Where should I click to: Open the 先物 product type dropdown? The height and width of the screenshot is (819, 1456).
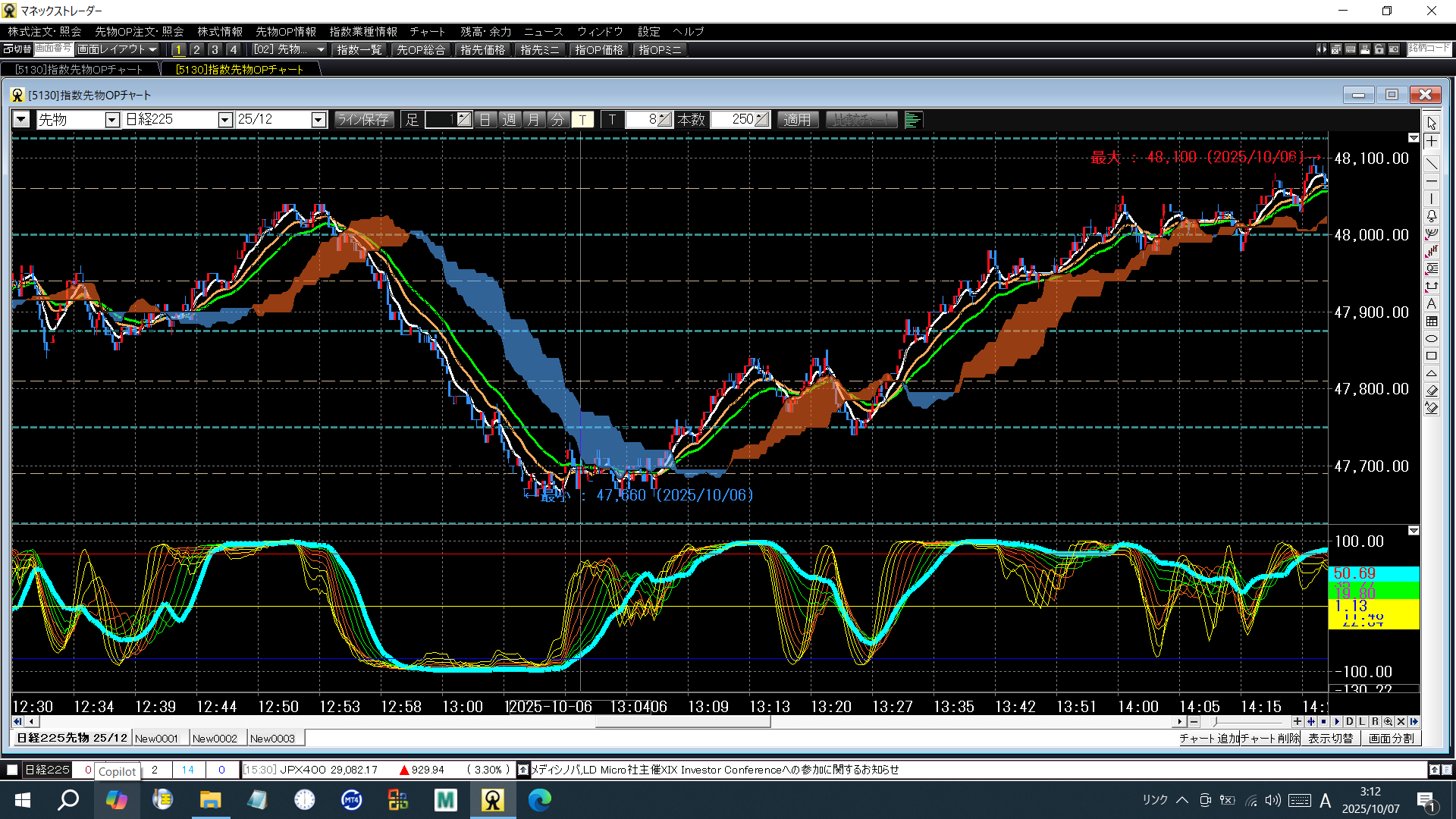(112, 120)
